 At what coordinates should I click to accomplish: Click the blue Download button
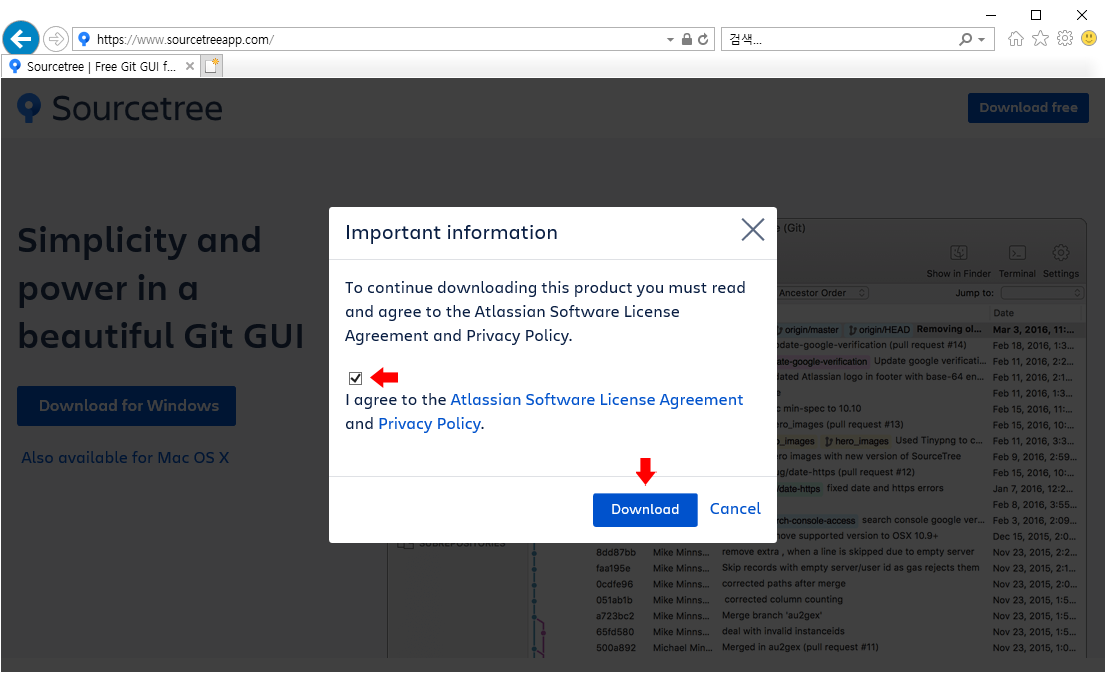click(645, 509)
